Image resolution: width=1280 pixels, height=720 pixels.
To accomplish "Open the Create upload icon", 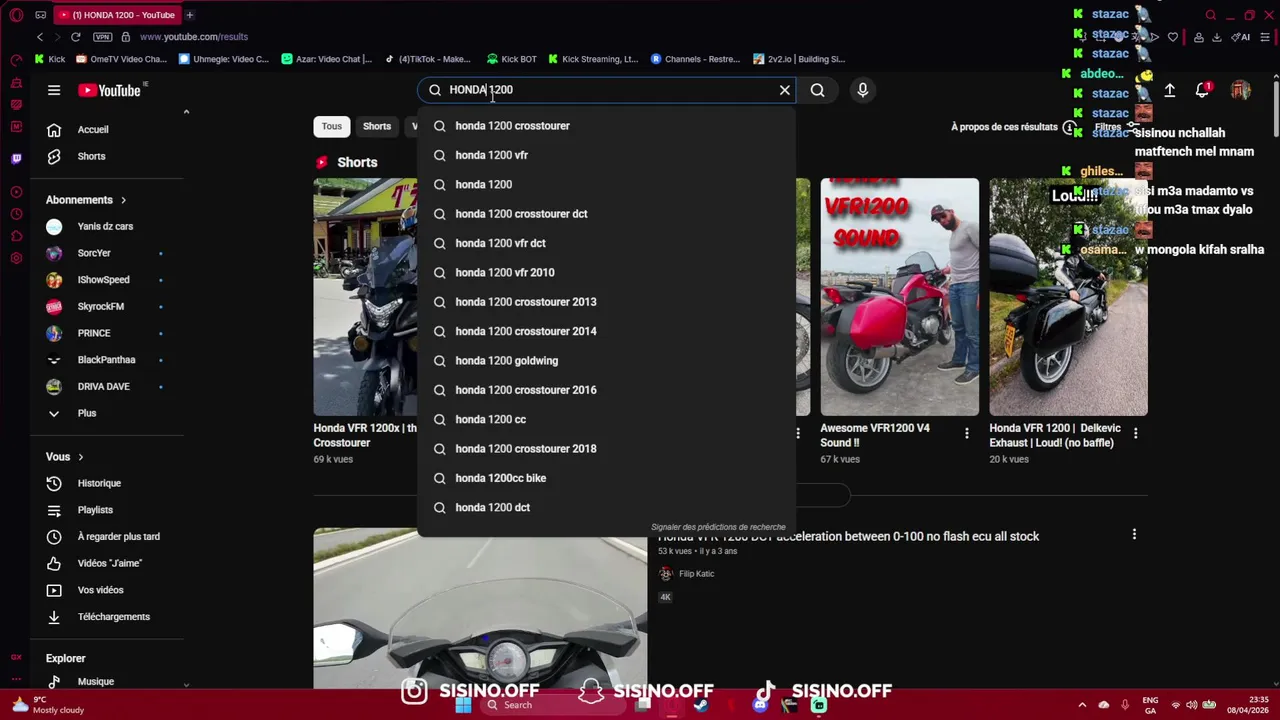I will [x=1169, y=90].
